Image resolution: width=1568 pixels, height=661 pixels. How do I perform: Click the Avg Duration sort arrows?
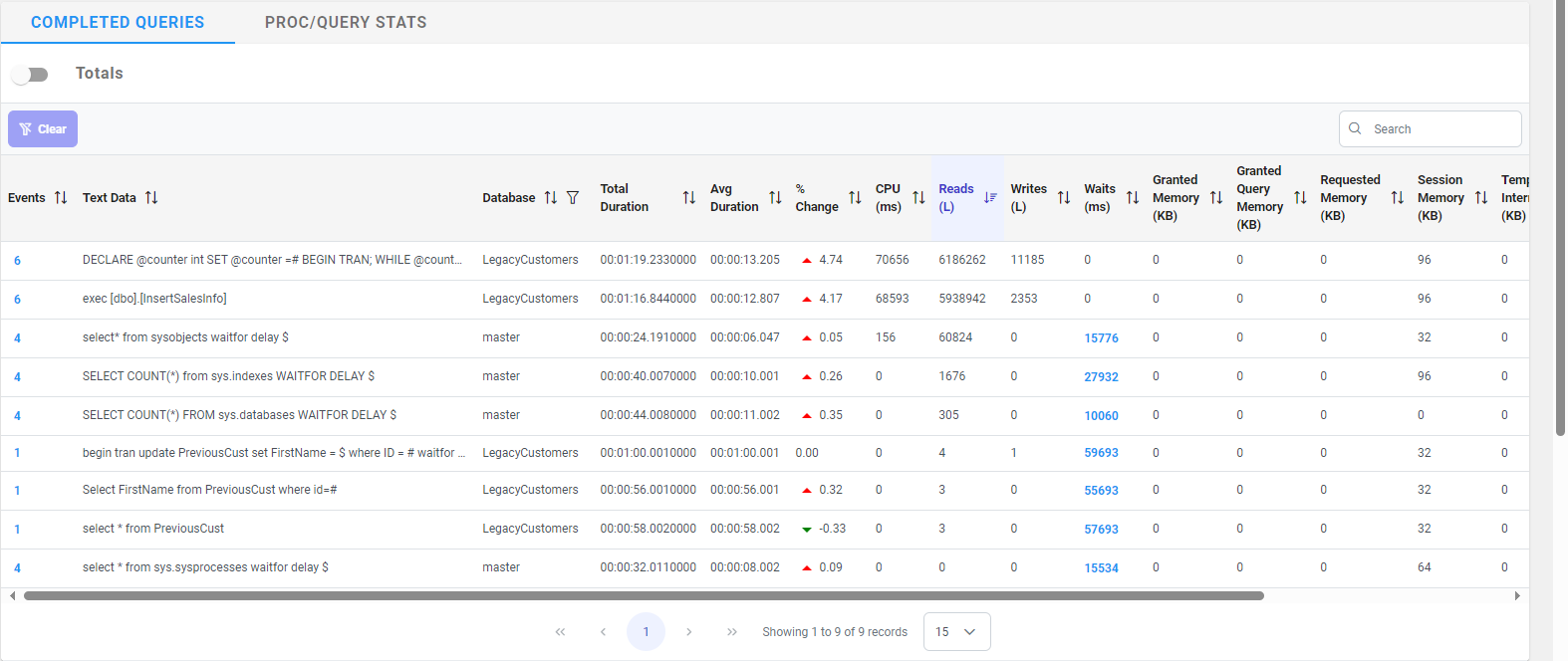(x=775, y=197)
